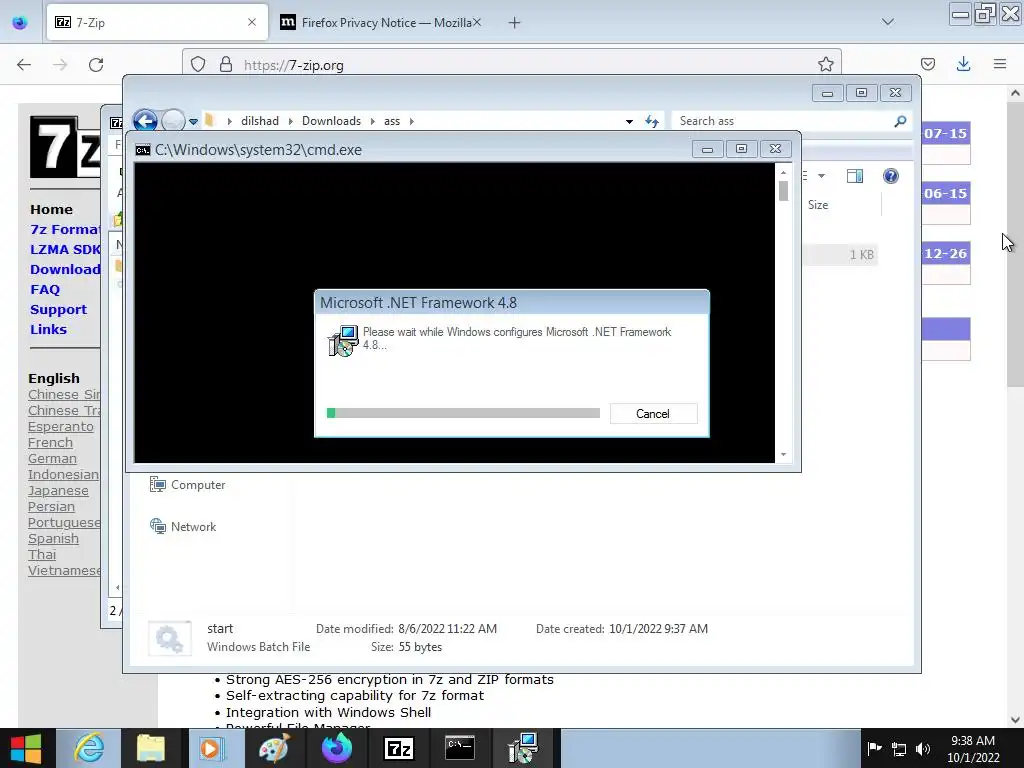Open the tracking protection shield icon

click(198, 65)
